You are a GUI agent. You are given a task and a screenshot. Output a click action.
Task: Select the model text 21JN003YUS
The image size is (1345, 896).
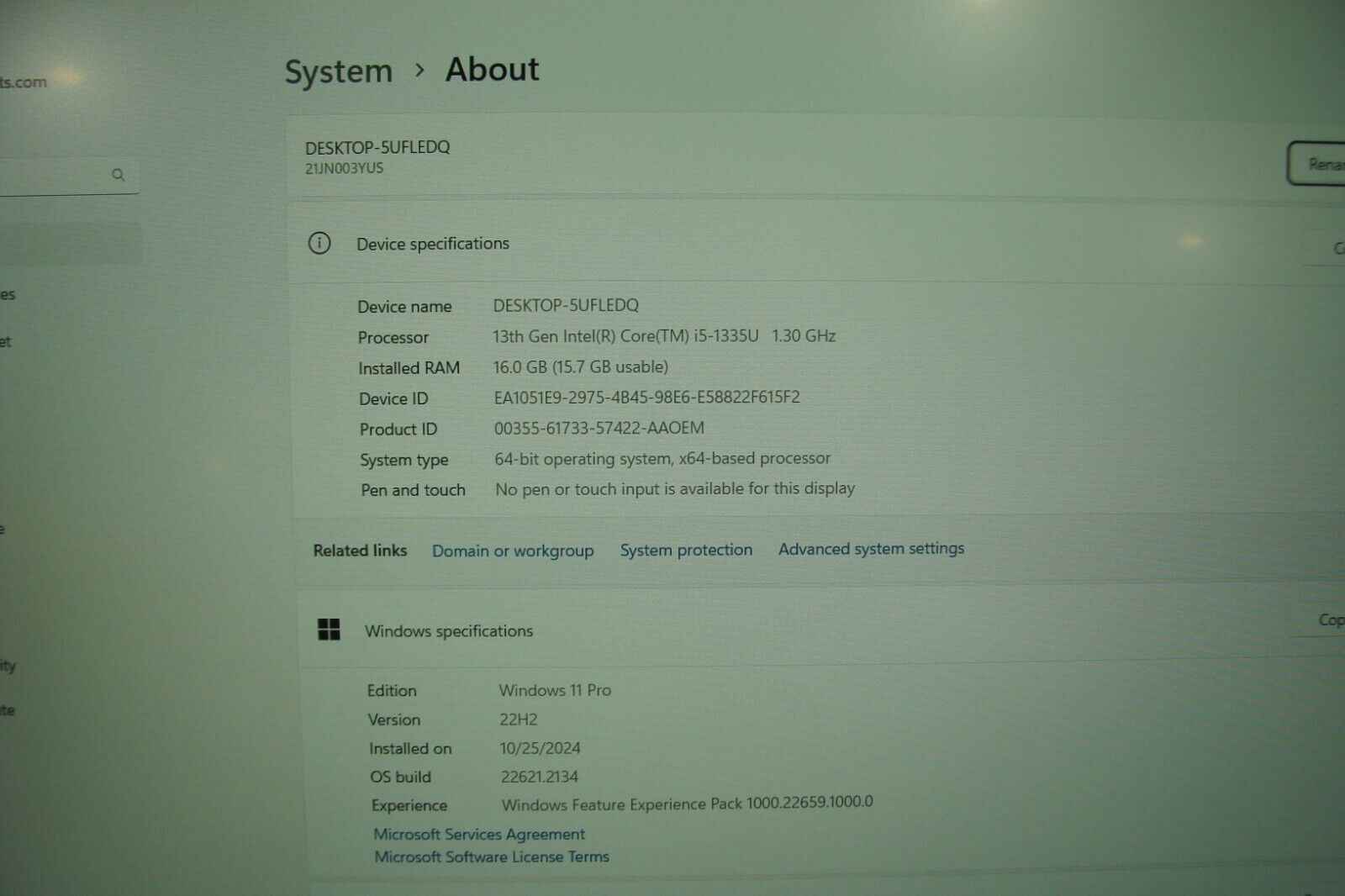click(344, 168)
